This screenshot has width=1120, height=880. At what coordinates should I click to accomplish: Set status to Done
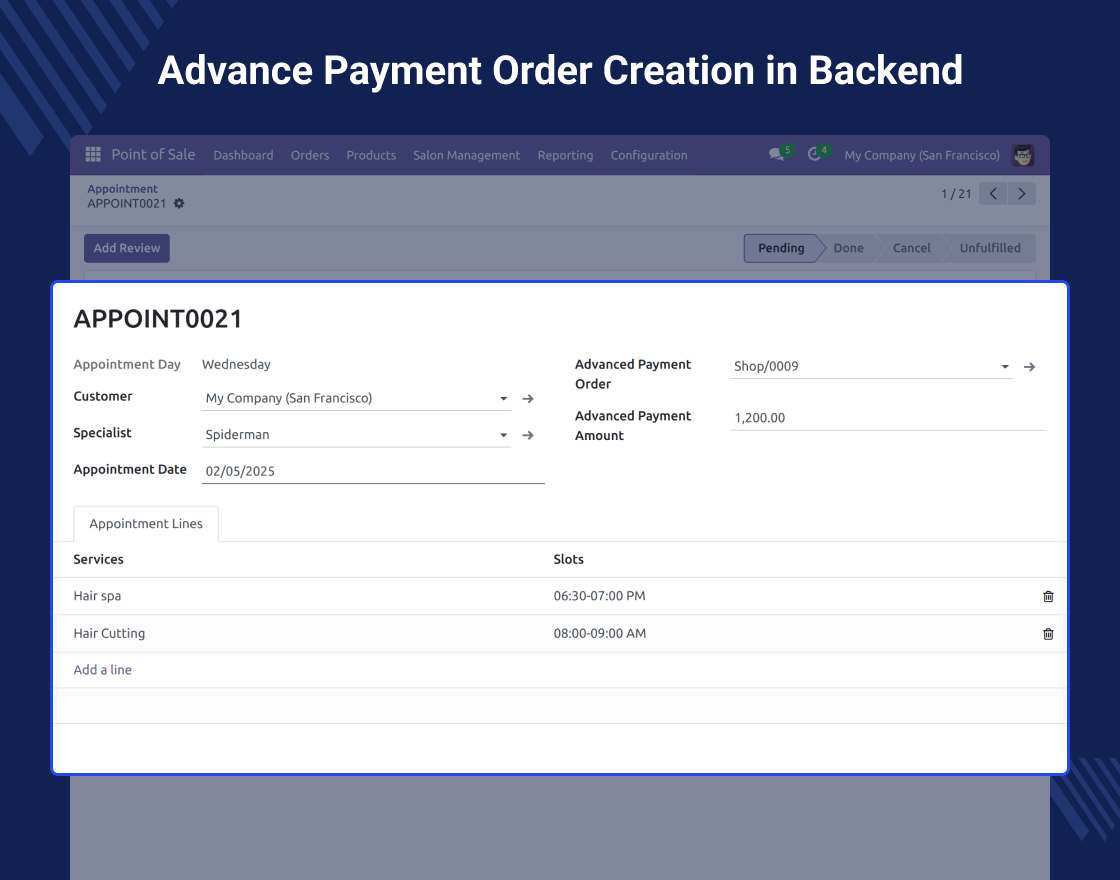pos(848,248)
